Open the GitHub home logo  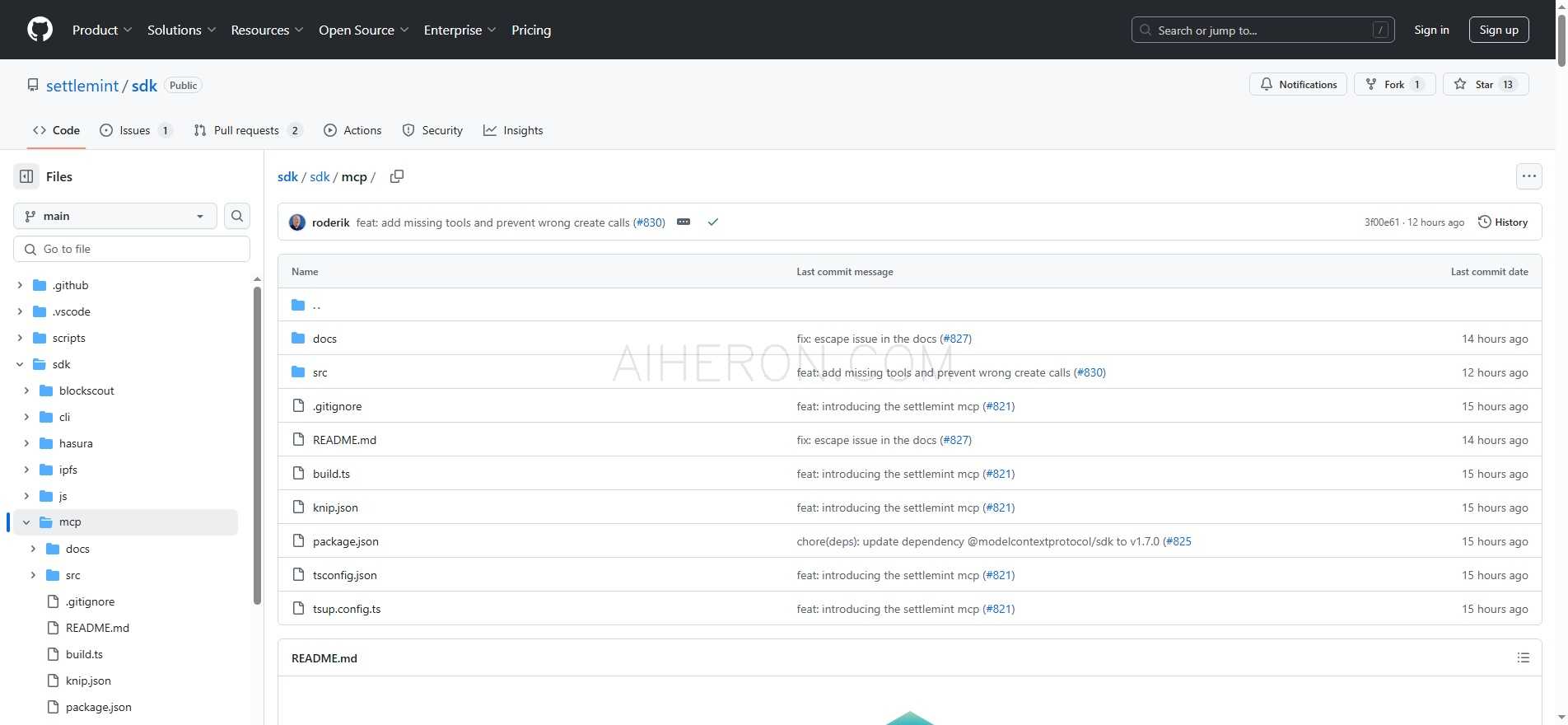click(40, 30)
